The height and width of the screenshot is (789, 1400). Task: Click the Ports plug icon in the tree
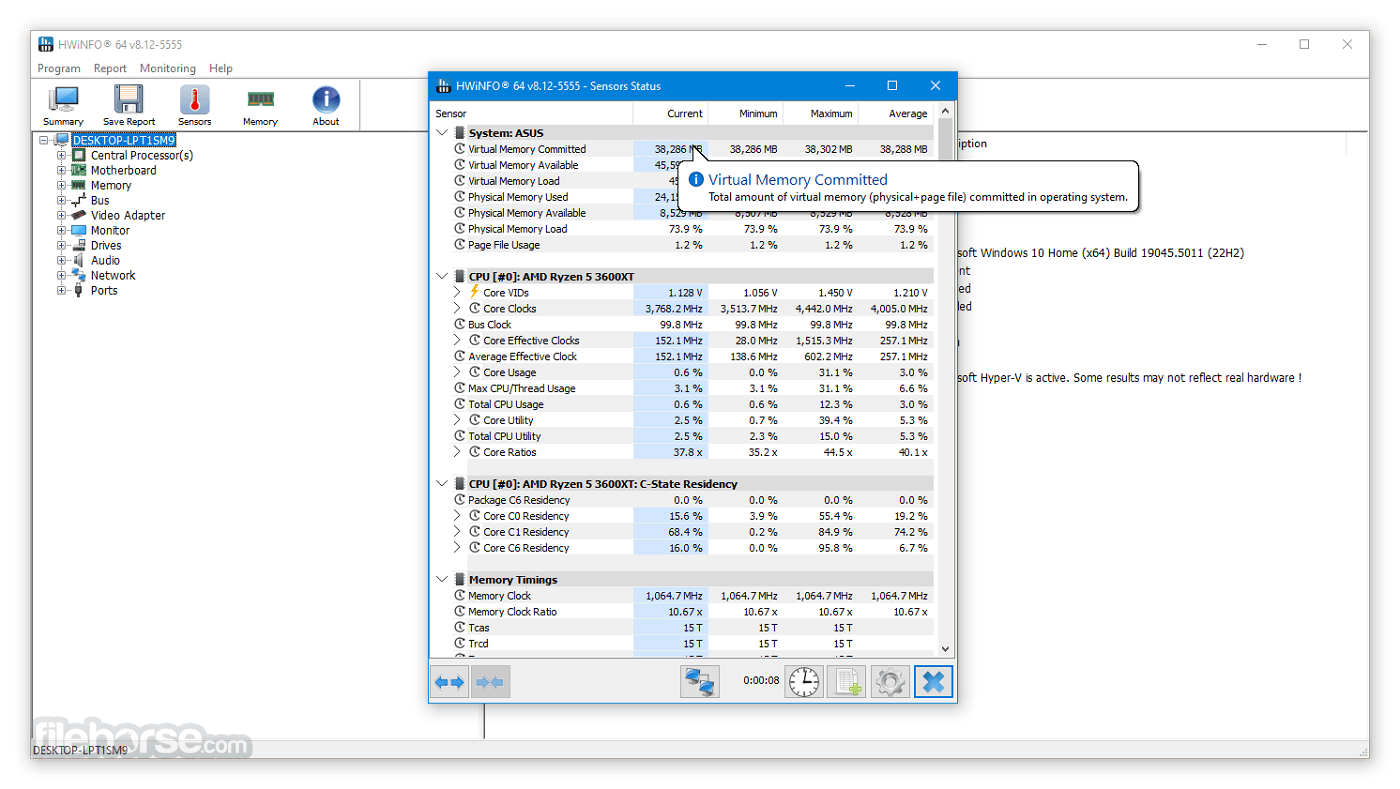coord(79,291)
